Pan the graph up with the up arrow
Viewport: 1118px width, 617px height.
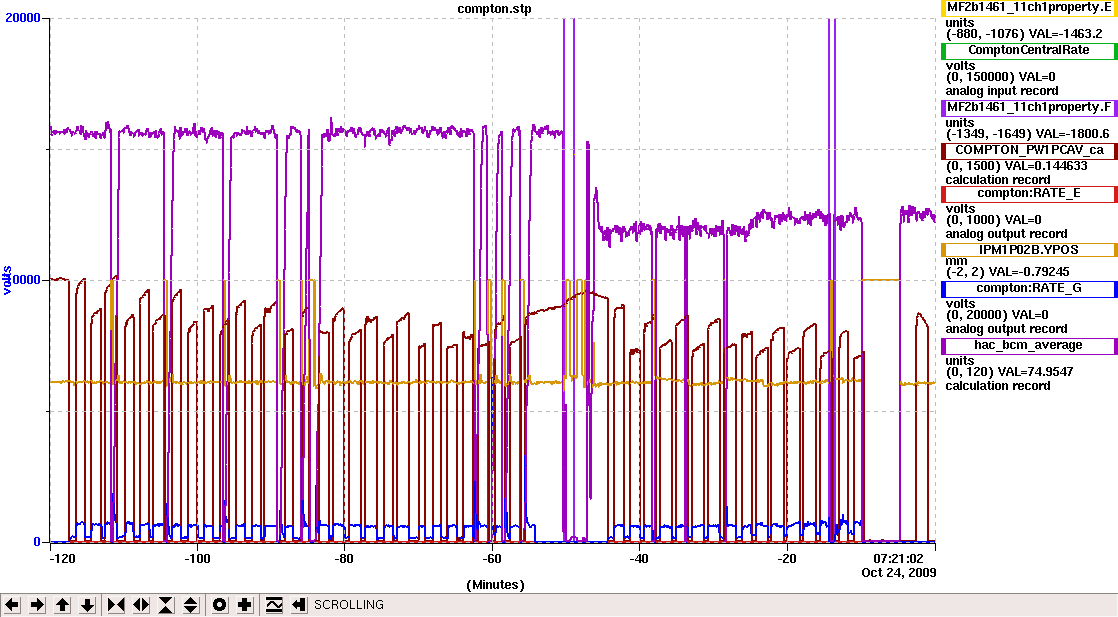click(63, 605)
